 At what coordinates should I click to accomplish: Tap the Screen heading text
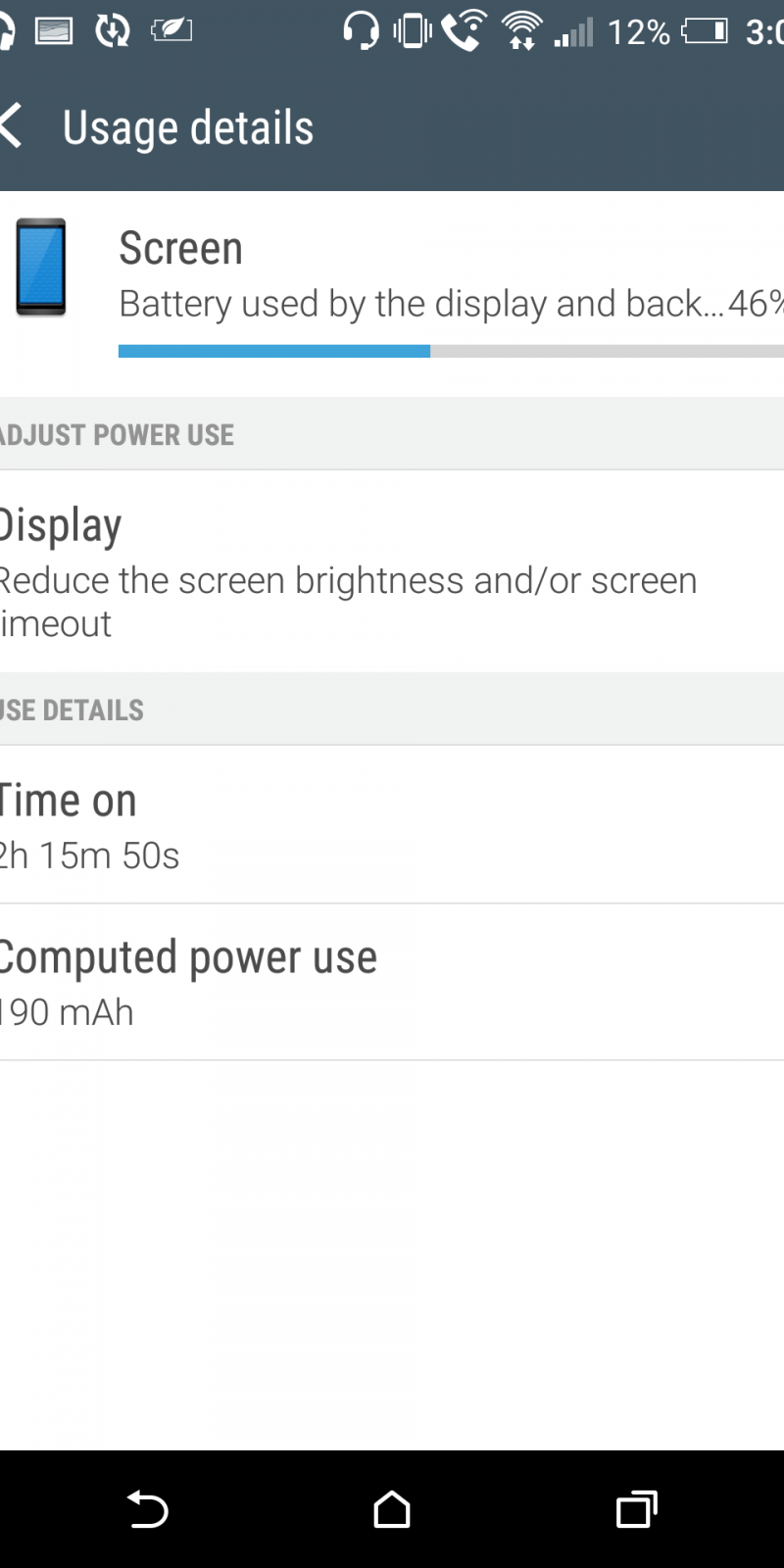point(181,248)
